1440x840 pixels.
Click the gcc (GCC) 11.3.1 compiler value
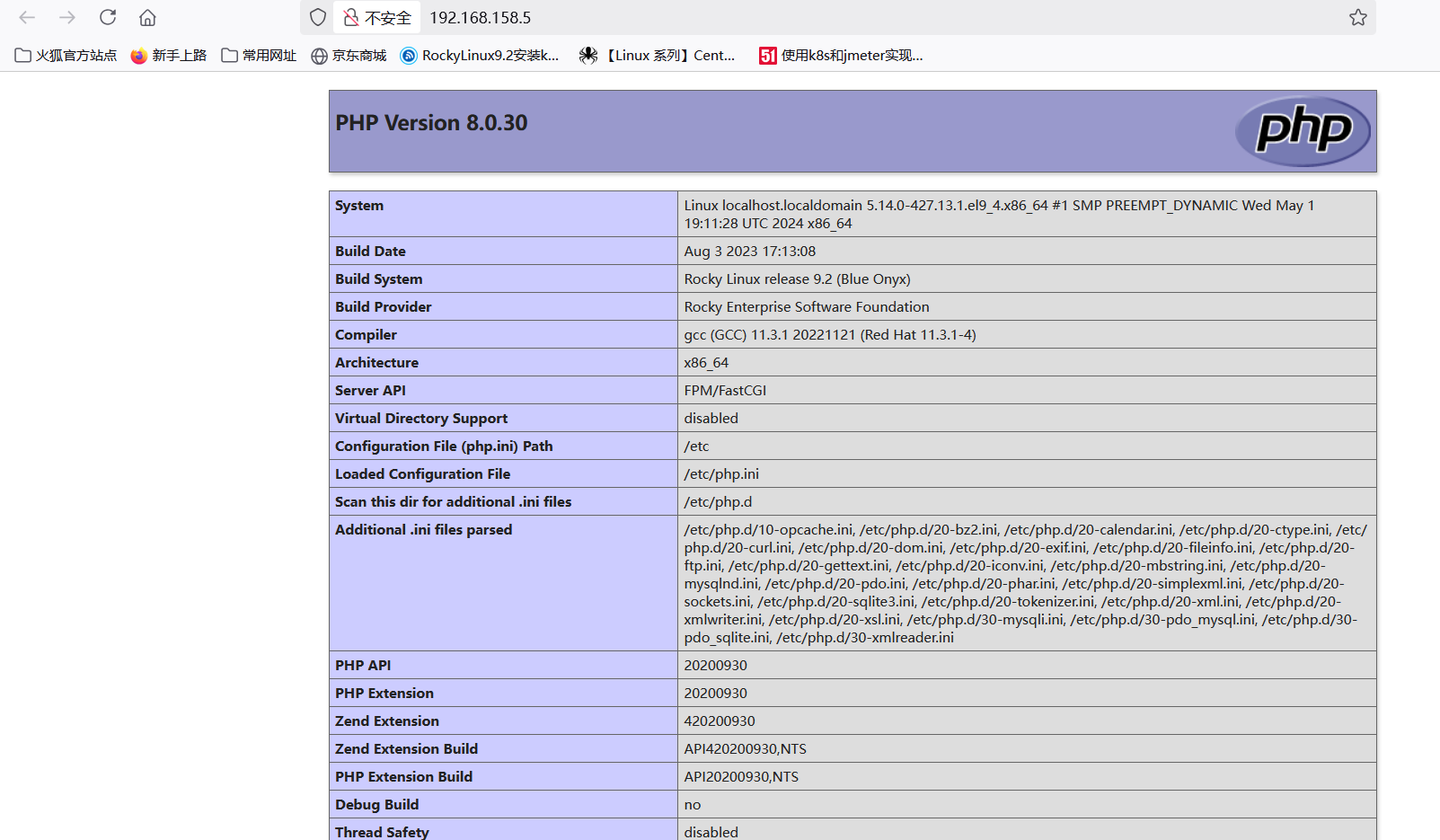[x=830, y=335]
